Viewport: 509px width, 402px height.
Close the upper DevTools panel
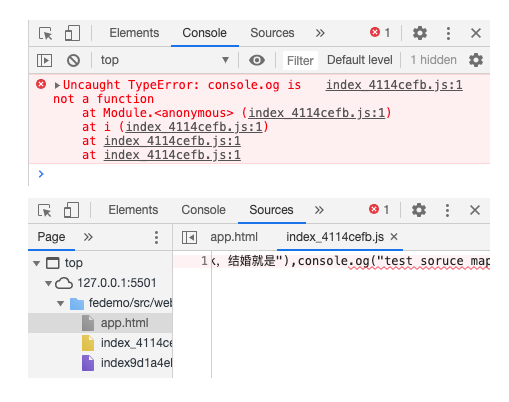[476, 33]
